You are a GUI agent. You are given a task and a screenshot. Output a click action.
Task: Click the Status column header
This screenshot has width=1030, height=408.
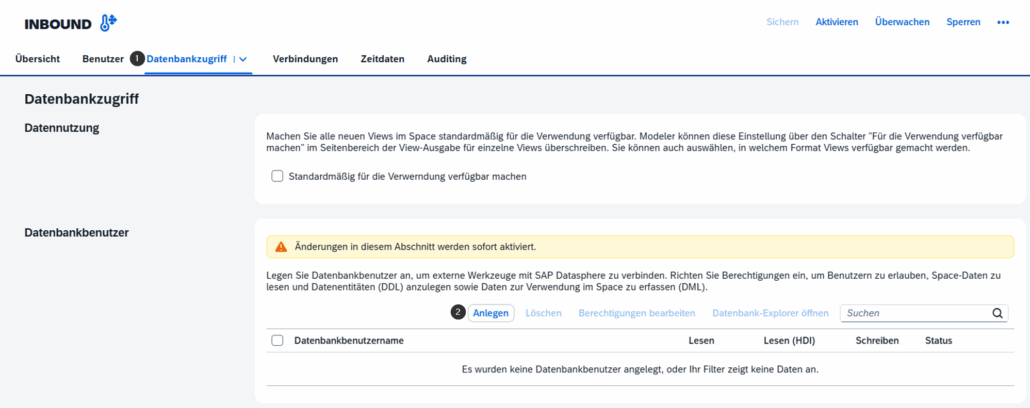coord(939,340)
